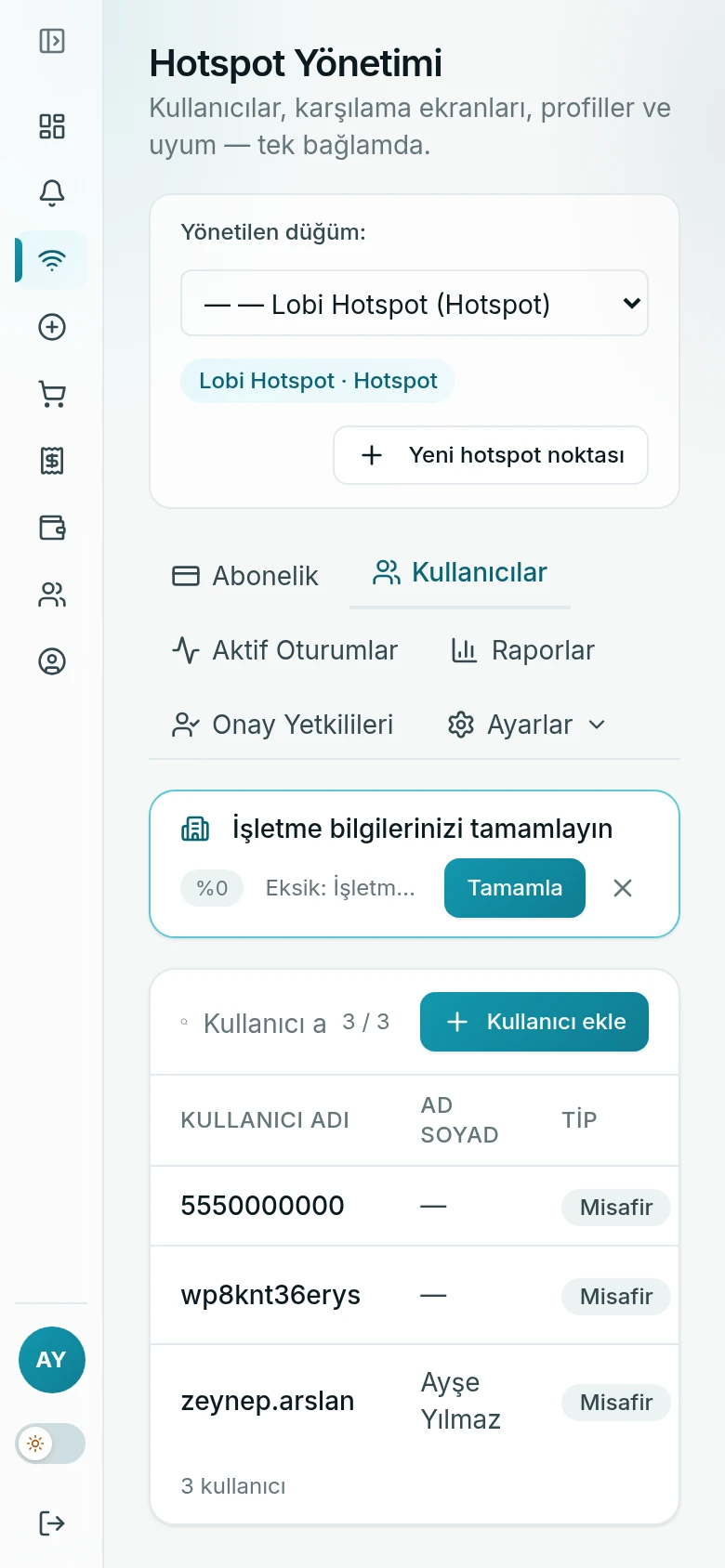
Task: Open the Aktif Oturumlar tab
Action: click(284, 650)
